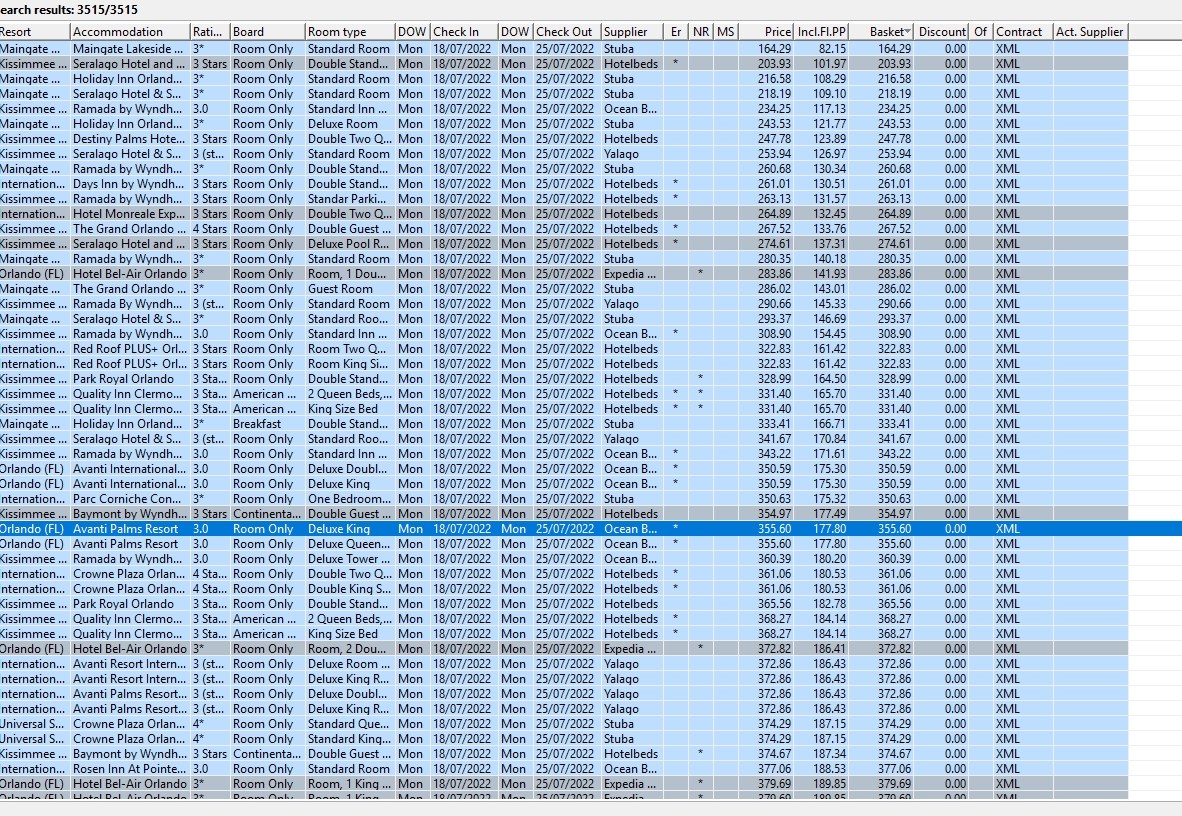Screen dimensions: 1182x816
Task: Sort by the Price column header
Action: pyautogui.click(x=766, y=32)
